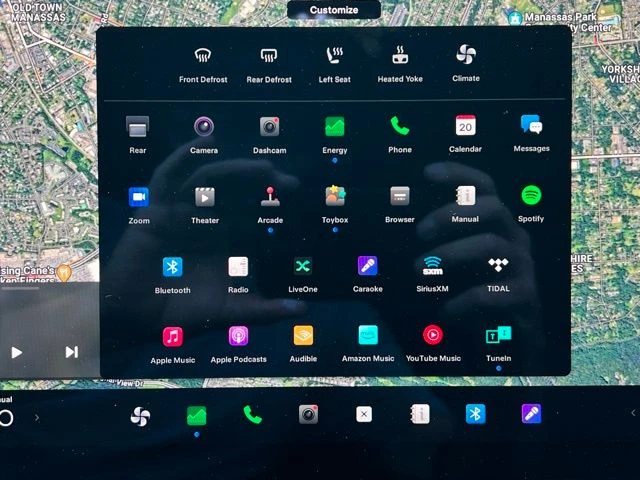
Task: Open Bluetooth app in the grid
Action: (173, 275)
